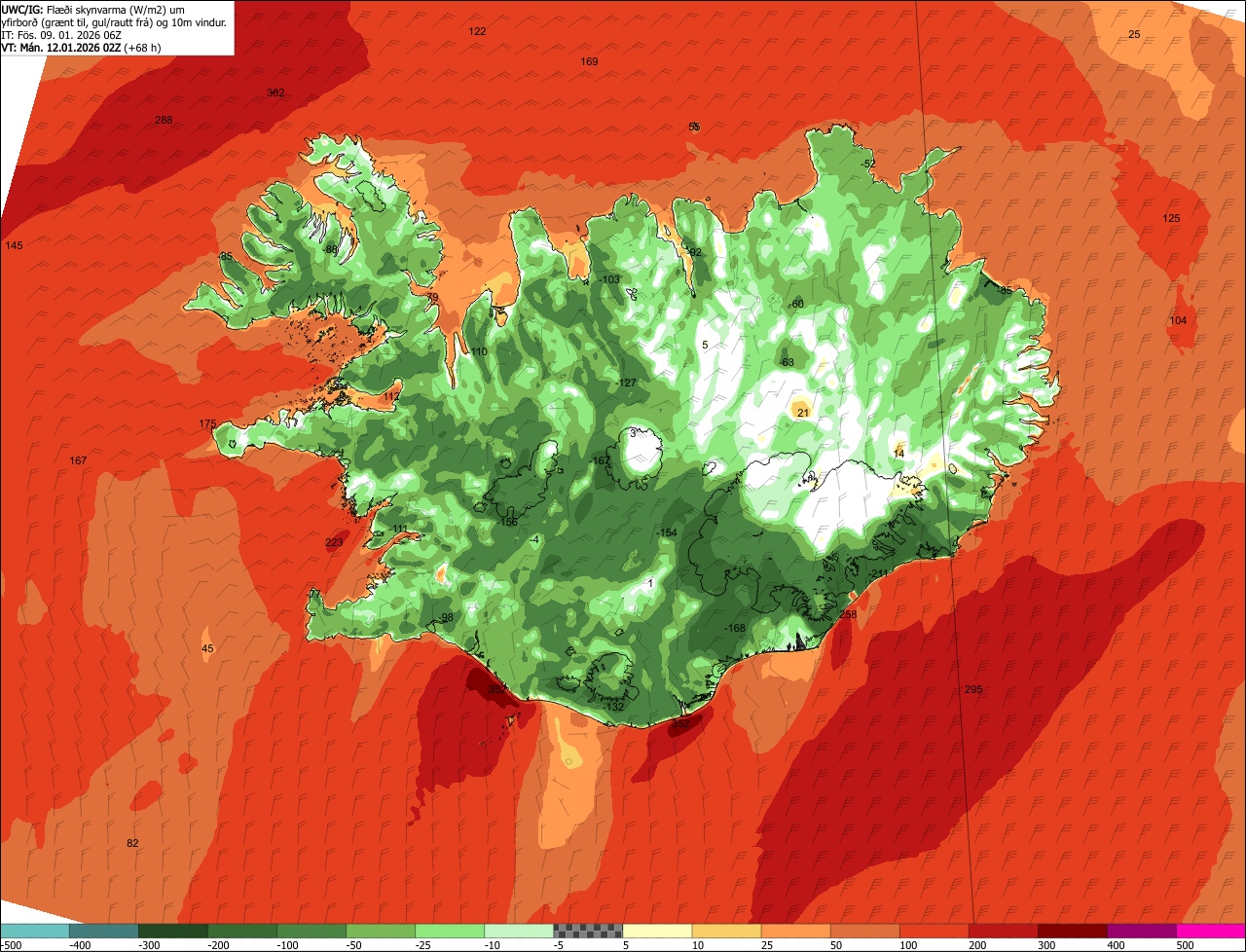Click the '82' value in the far southwest
The image size is (1246, 952).
pos(132,843)
